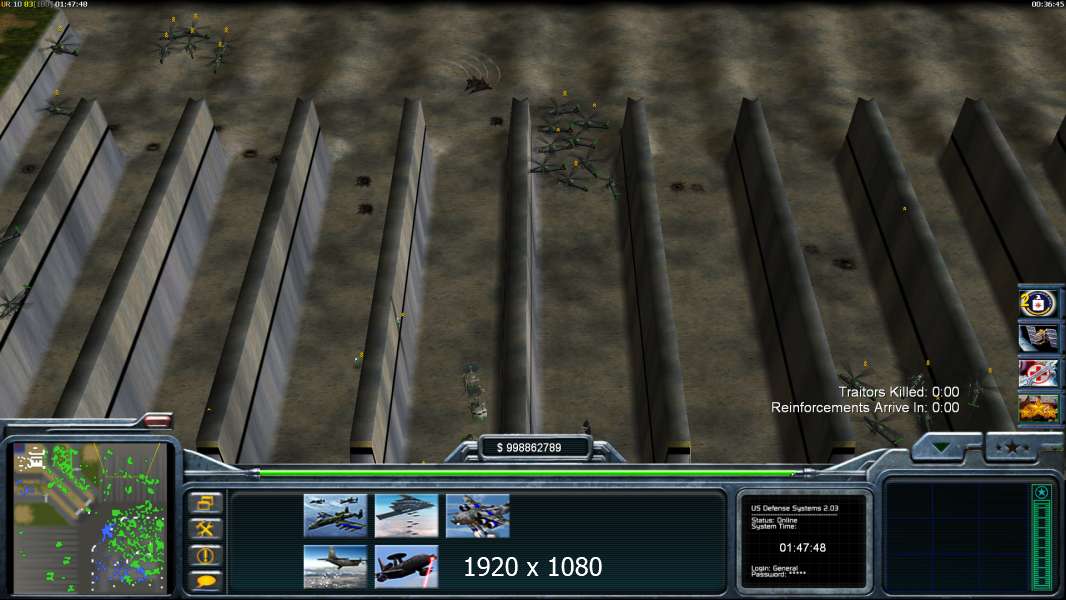Click the US Defense Systems 2.03 text
This screenshot has height=600, width=1066.
794,508
